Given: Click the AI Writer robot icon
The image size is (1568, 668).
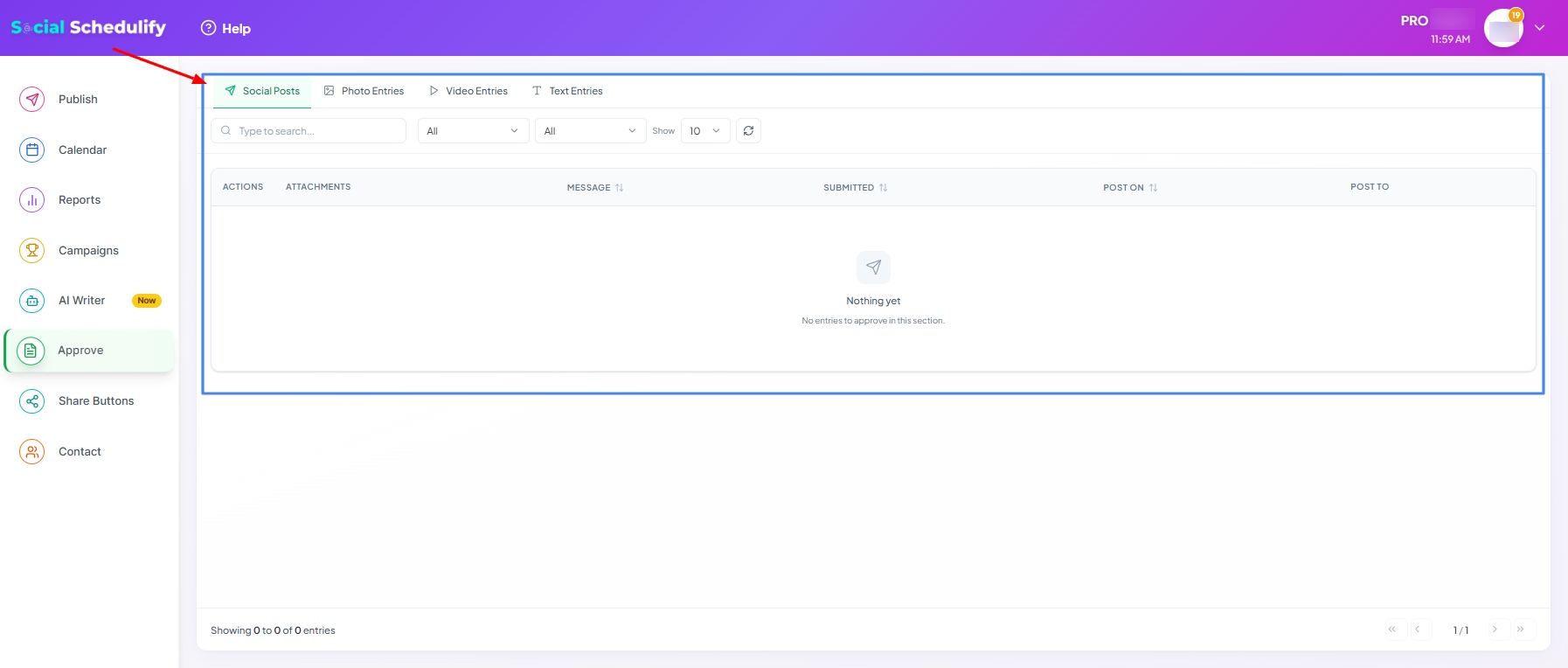Looking at the screenshot, I should [32, 301].
